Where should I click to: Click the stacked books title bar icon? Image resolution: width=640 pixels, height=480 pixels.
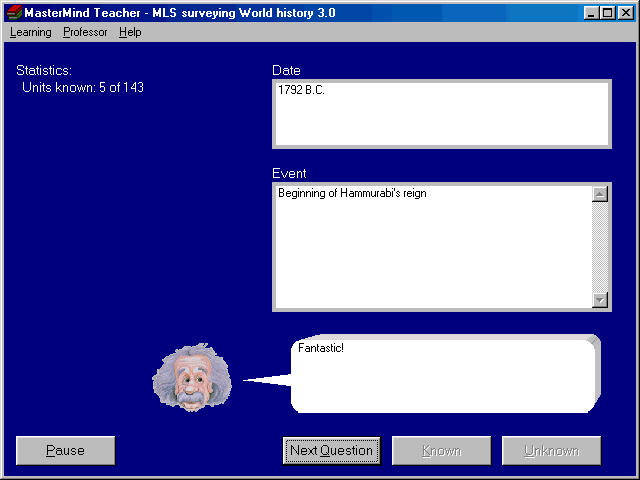tap(14, 13)
